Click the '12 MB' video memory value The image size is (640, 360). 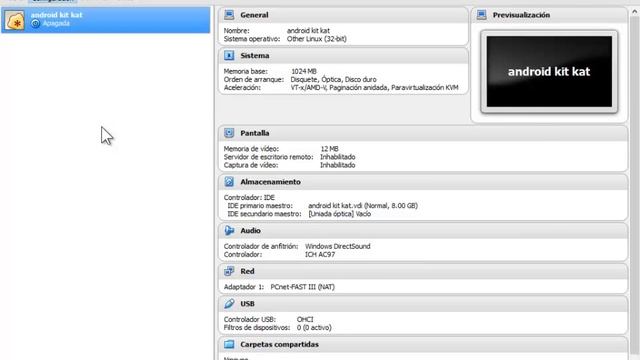pos(329,149)
